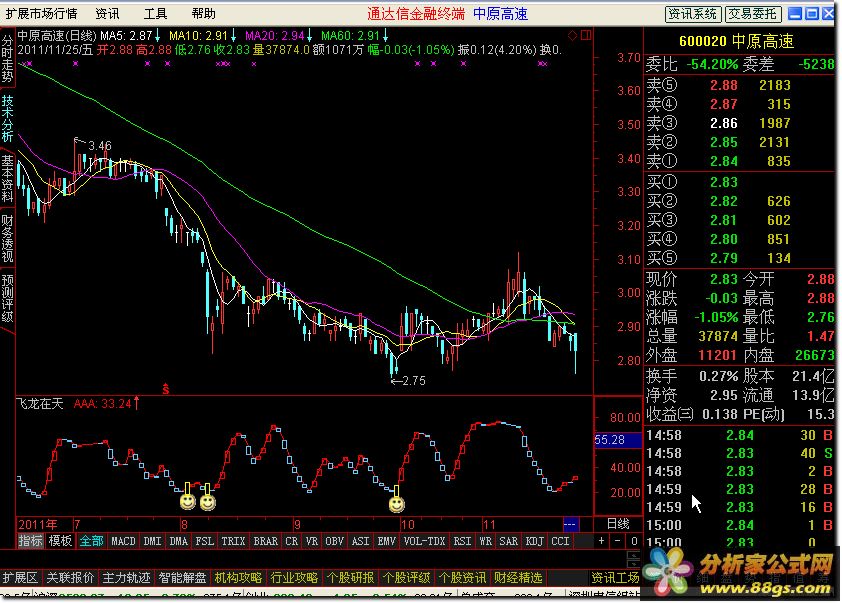Open the 智能解盘 bottom tab
The height and width of the screenshot is (603, 842).
[182, 578]
